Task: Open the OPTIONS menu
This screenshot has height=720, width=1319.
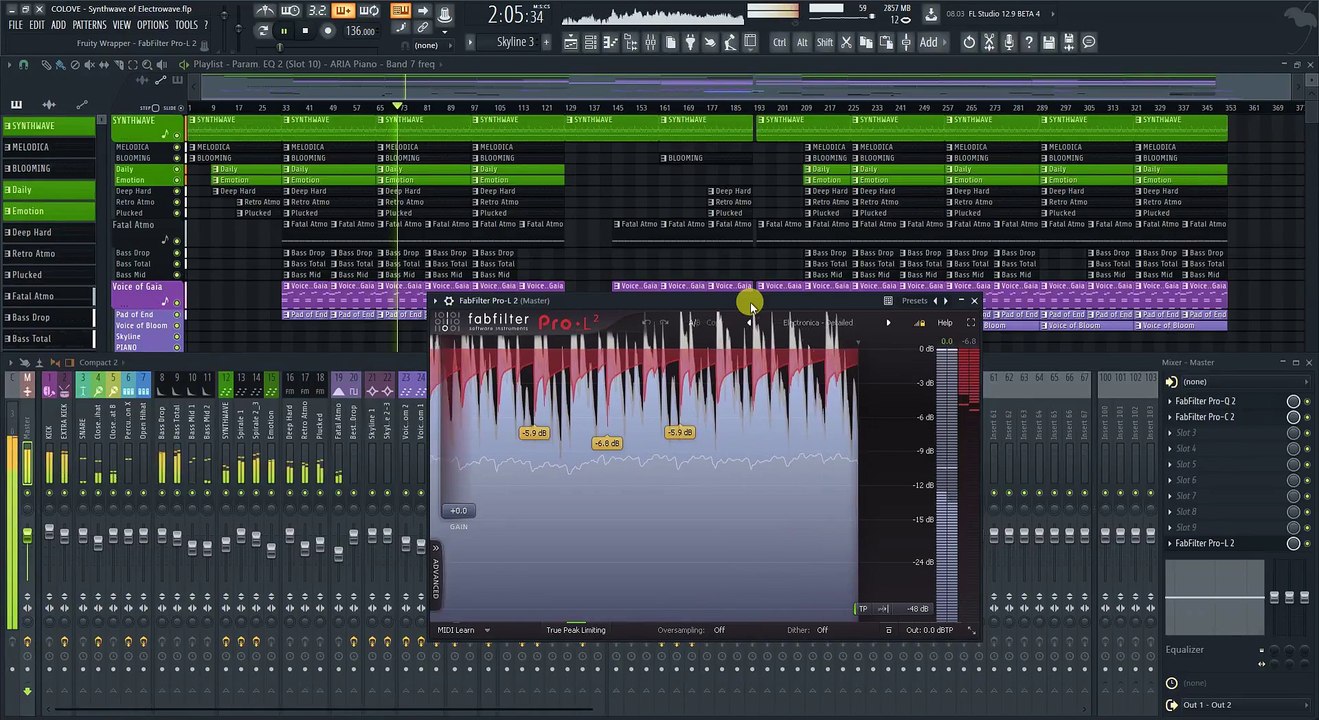Action: (153, 25)
